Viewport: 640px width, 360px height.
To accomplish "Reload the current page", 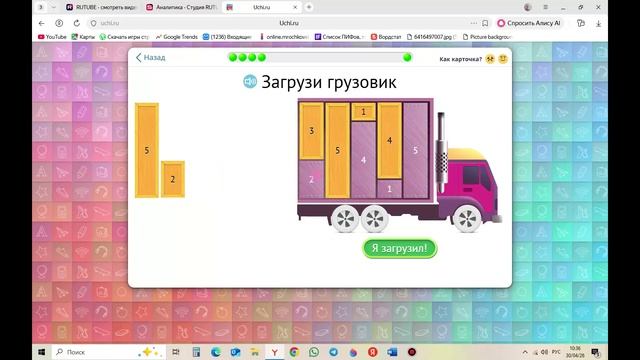I will click(77, 23).
